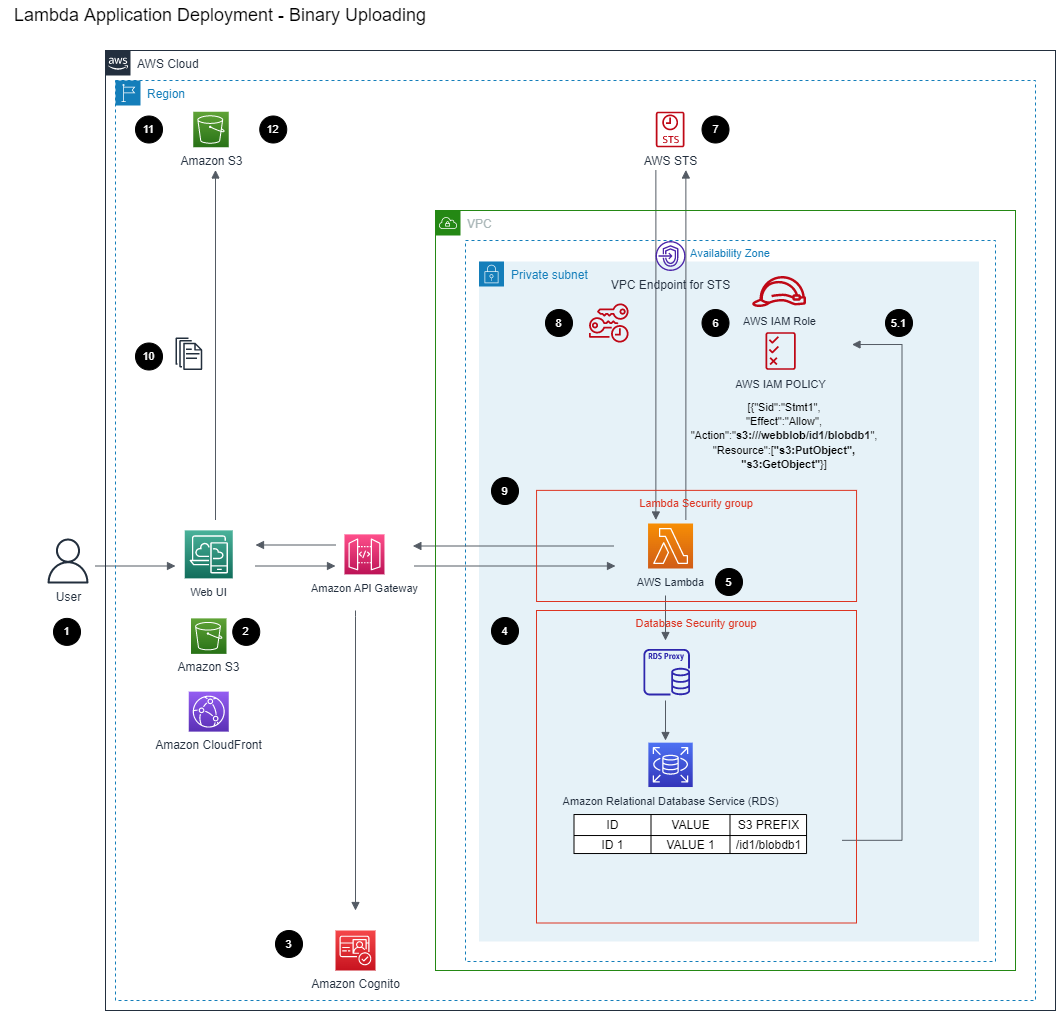Select the 'Amazon Cognito' label
The height and width of the screenshot is (1011, 1056).
[x=356, y=983]
